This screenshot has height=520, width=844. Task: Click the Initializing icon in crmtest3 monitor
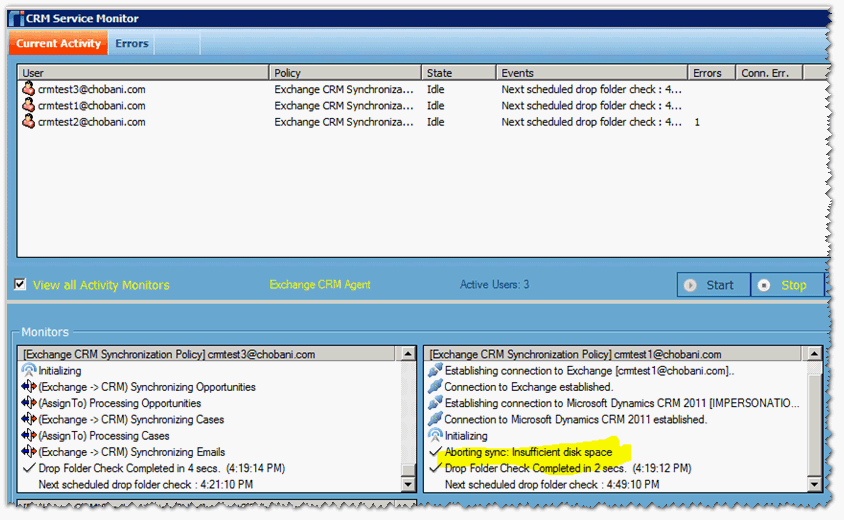[x=29, y=370]
